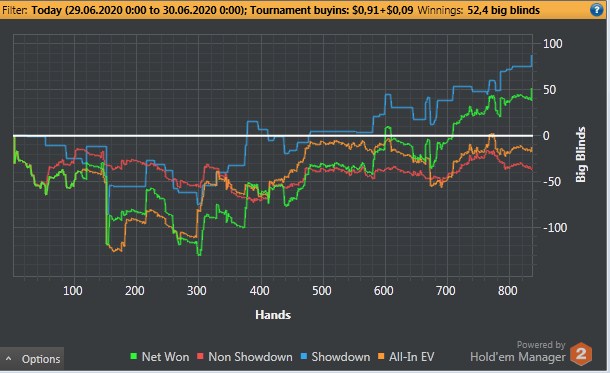Click the 300 label on hands axis
This screenshot has width=610, height=373.
[197, 291]
